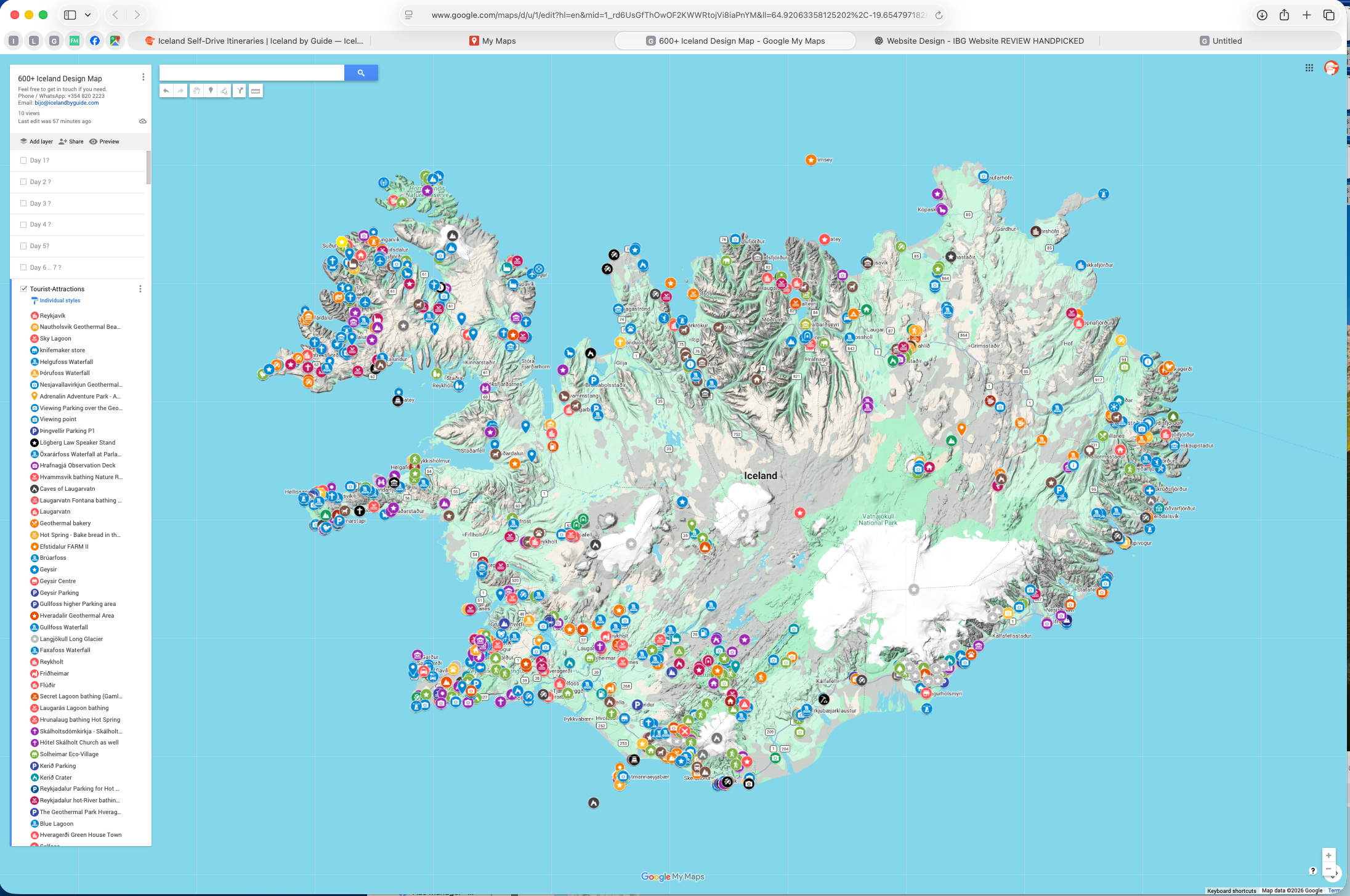
Task: Select Kerið Crater in the layer list
Action: pos(56,778)
